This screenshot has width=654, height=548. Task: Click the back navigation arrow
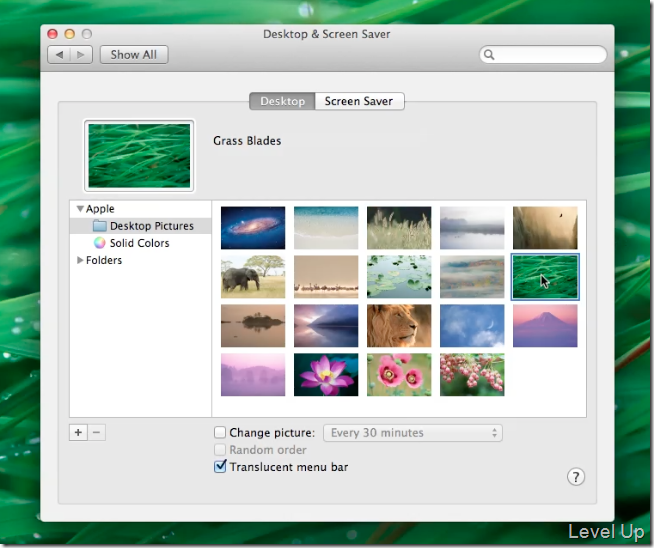coord(59,55)
